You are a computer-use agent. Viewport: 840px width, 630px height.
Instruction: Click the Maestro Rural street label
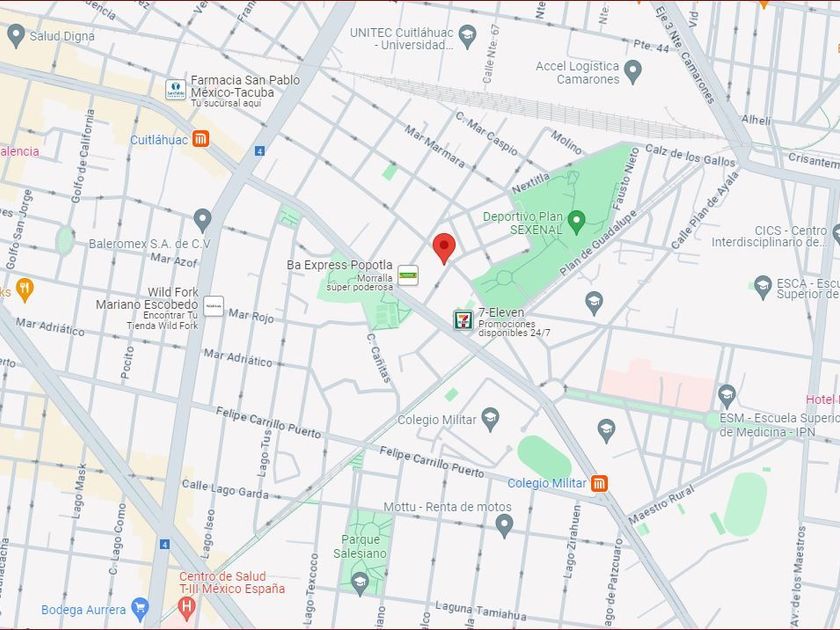click(x=661, y=504)
